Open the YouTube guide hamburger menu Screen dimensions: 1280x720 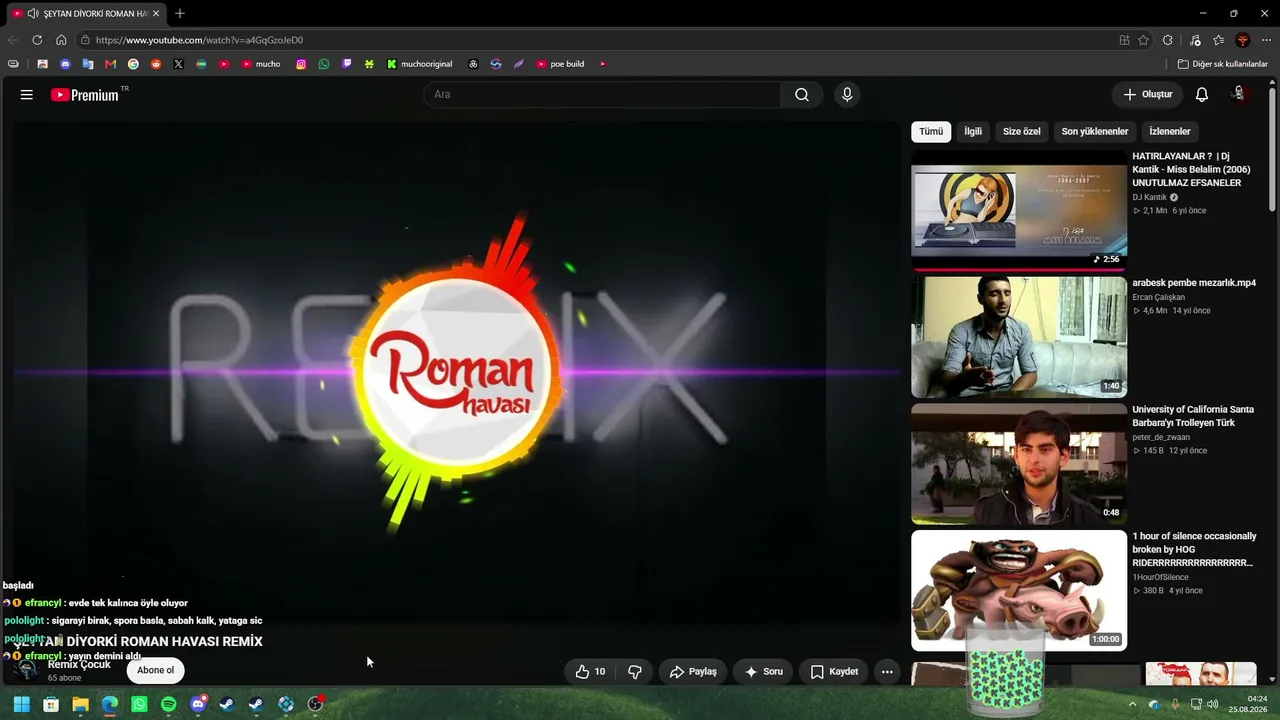pos(27,95)
